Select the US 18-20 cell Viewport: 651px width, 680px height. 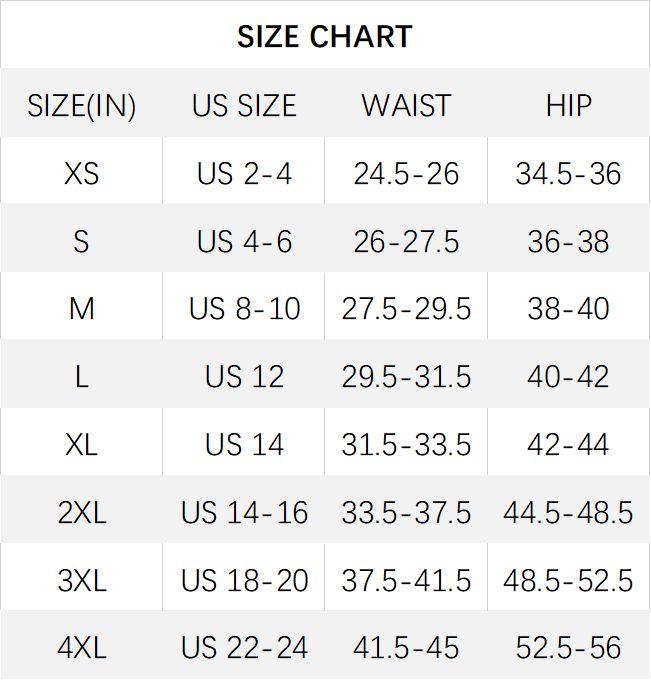(244, 581)
